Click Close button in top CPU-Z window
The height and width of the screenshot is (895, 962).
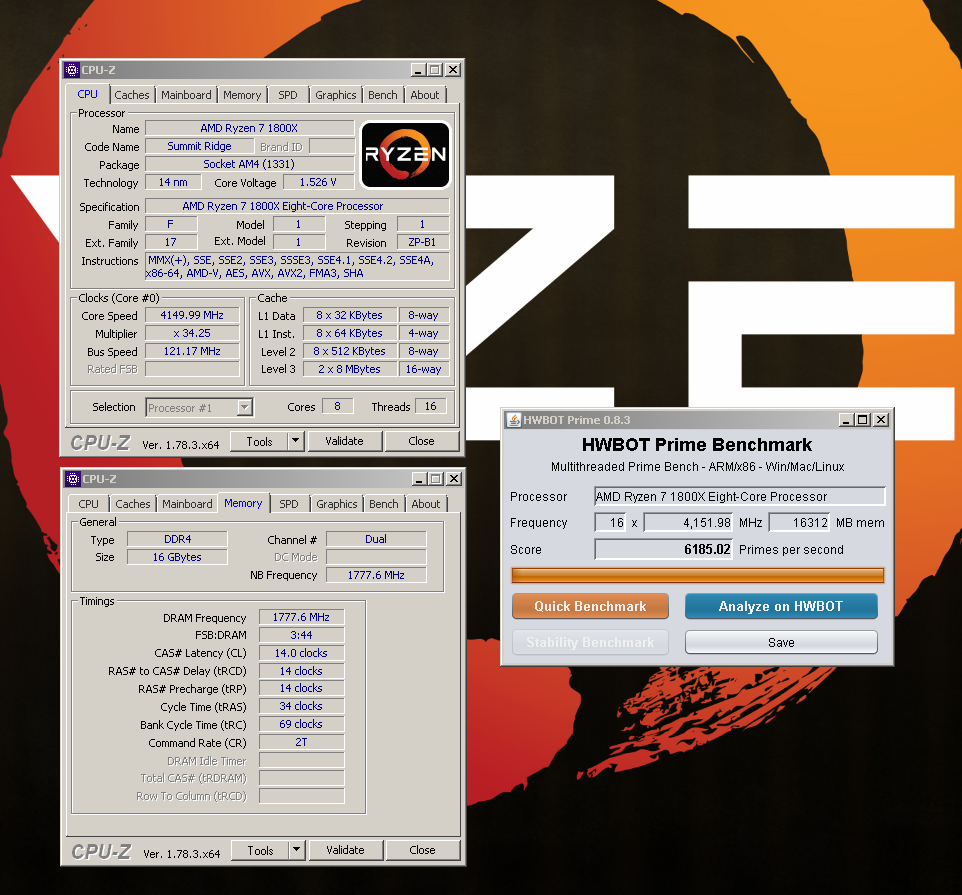click(421, 441)
